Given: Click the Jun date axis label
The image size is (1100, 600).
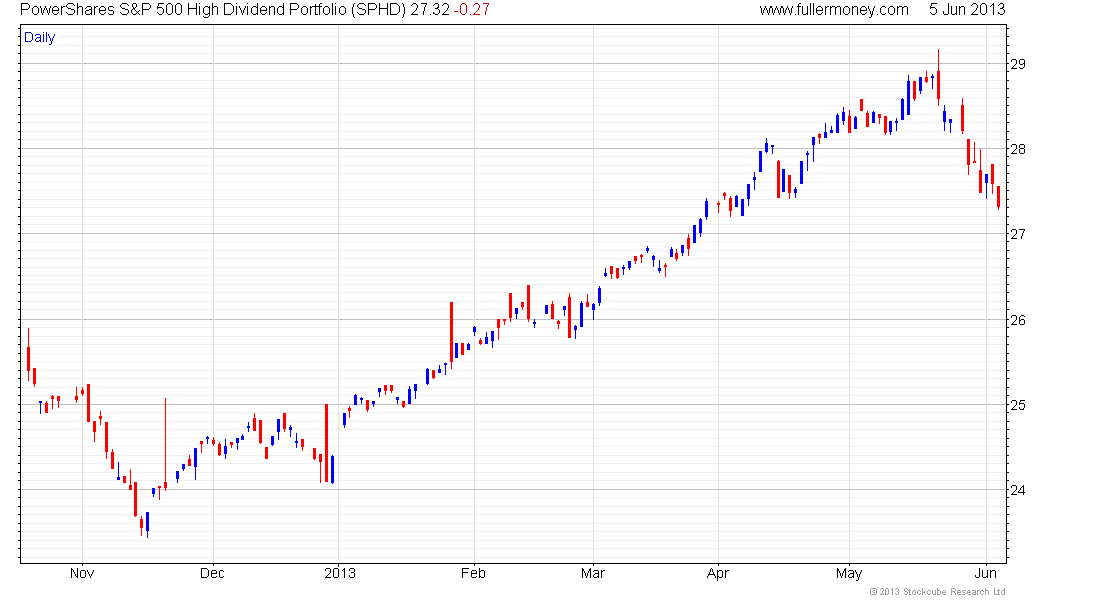Looking at the screenshot, I should point(986,573).
